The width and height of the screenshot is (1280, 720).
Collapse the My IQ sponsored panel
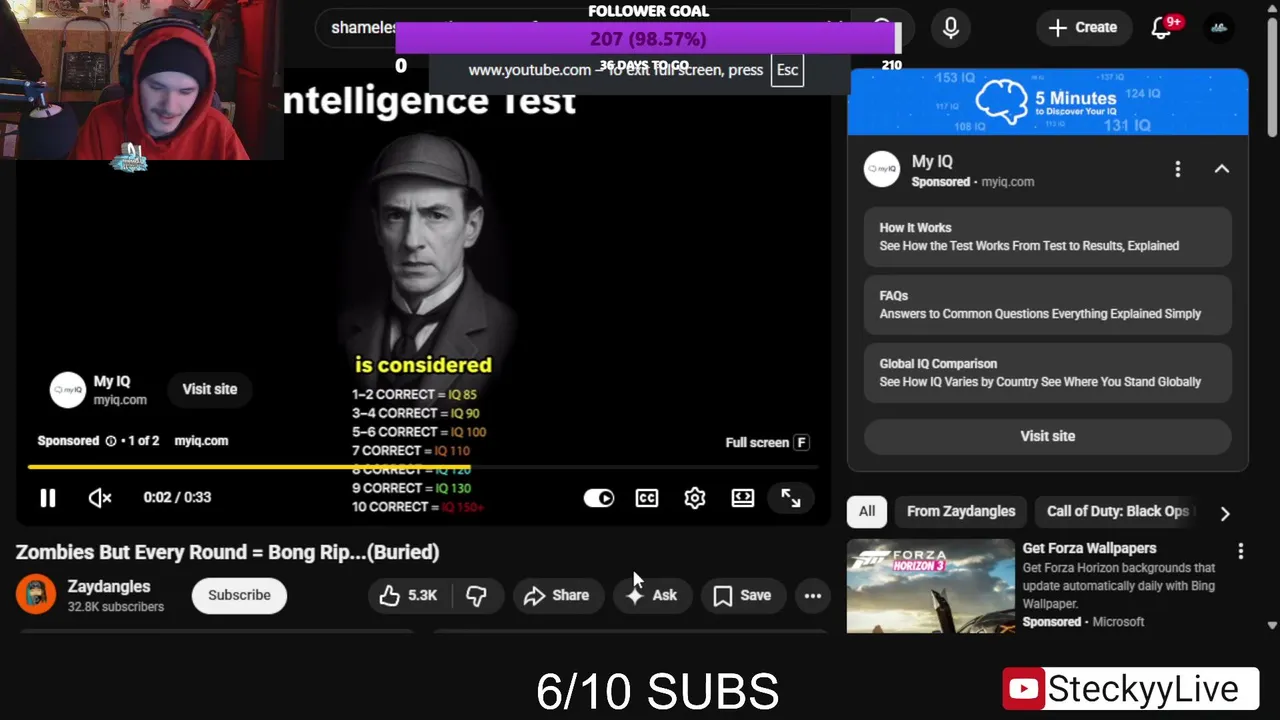pyautogui.click(x=1222, y=169)
